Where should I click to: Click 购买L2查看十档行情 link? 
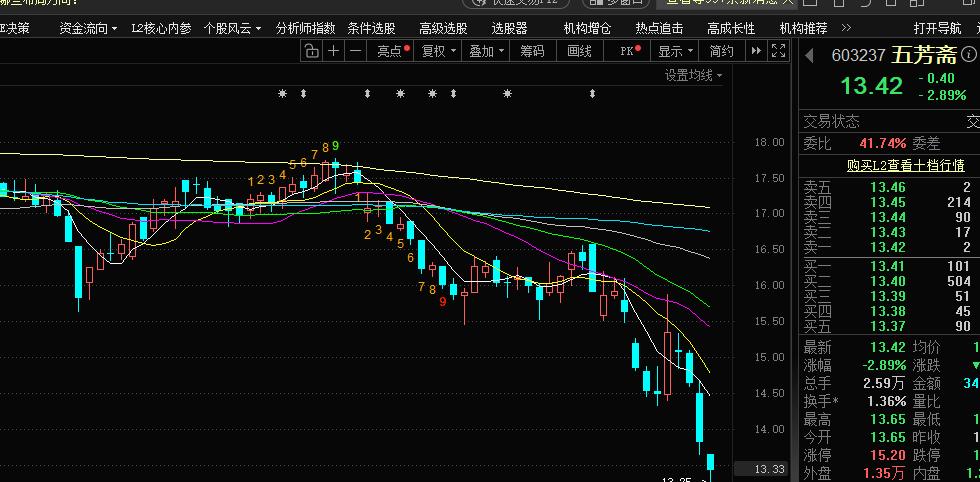point(906,166)
